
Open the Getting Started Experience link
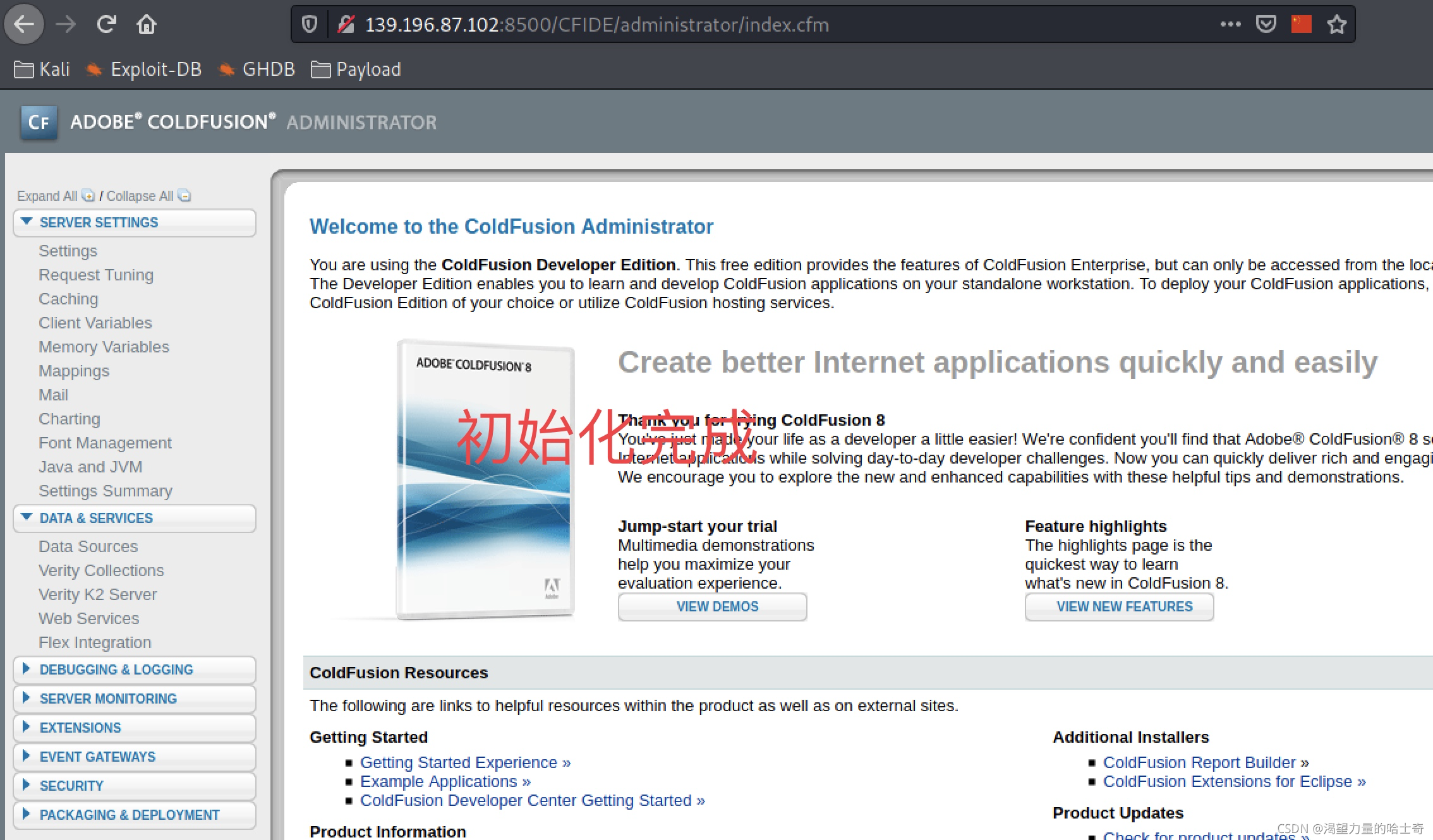pyautogui.click(x=466, y=762)
